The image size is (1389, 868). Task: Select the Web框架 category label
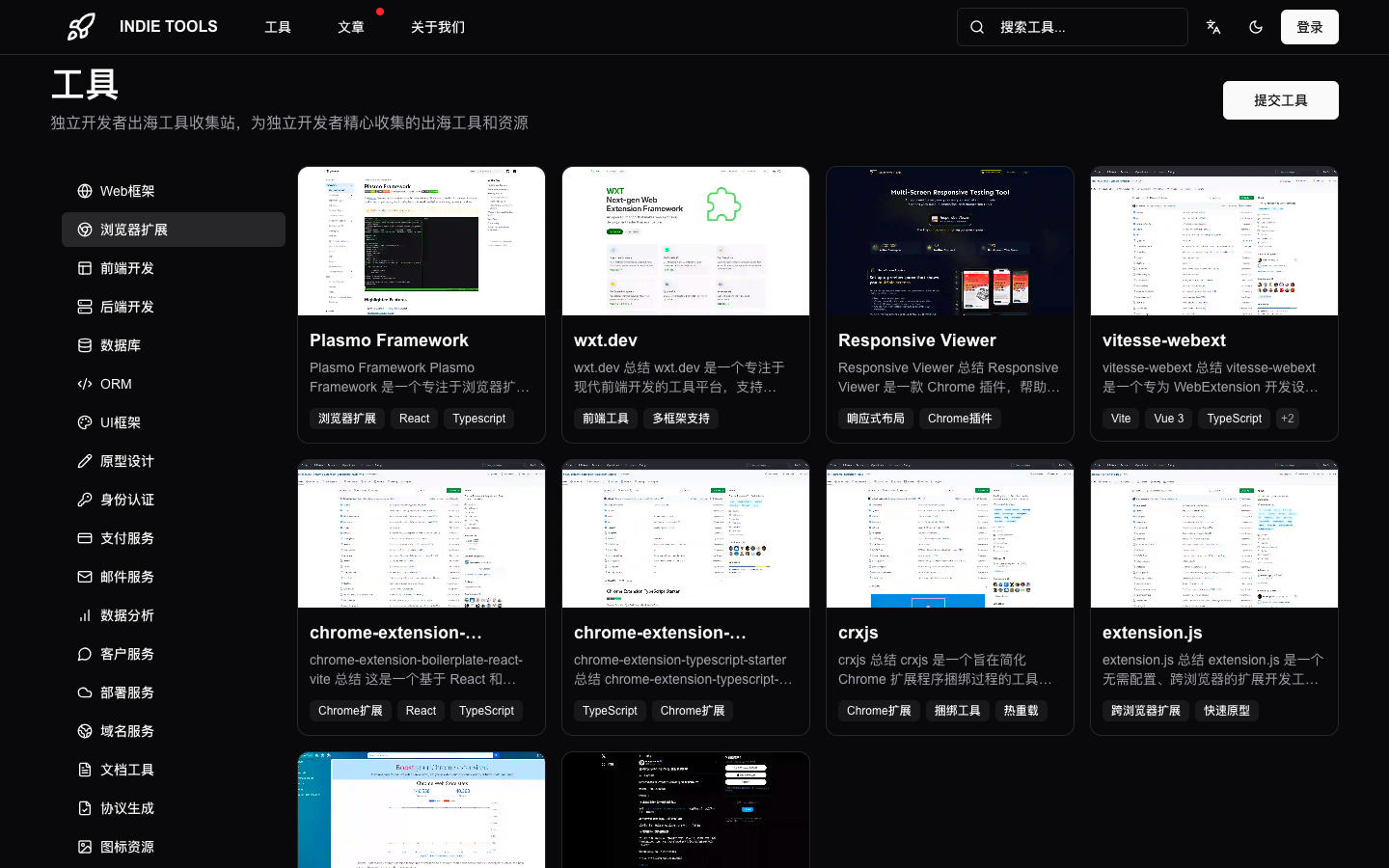pos(127,191)
